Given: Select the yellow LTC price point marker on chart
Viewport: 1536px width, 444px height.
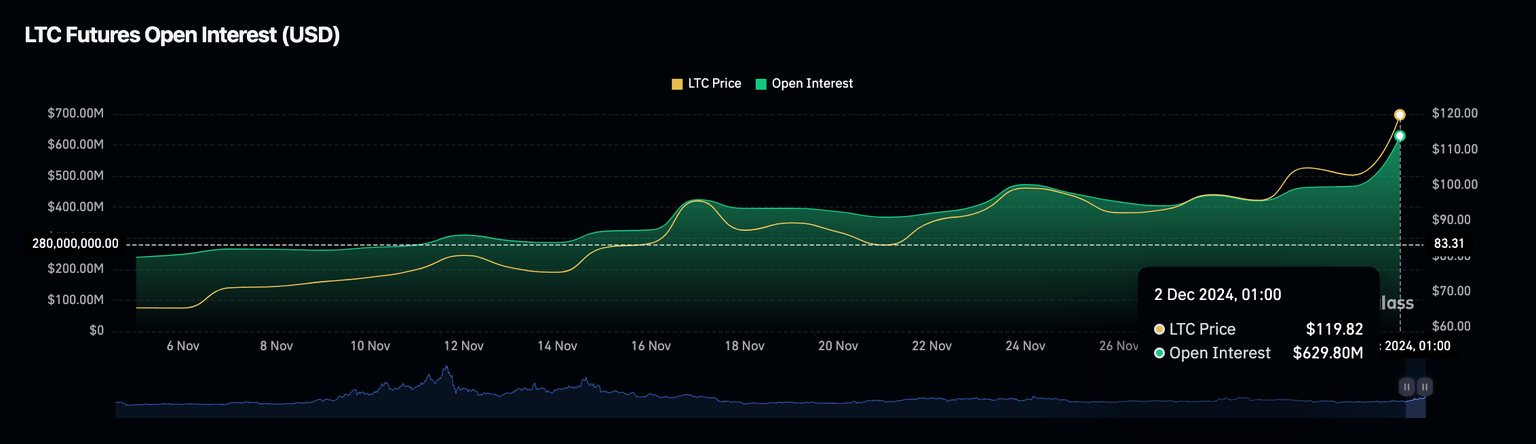Looking at the screenshot, I should pos(1400,115).
